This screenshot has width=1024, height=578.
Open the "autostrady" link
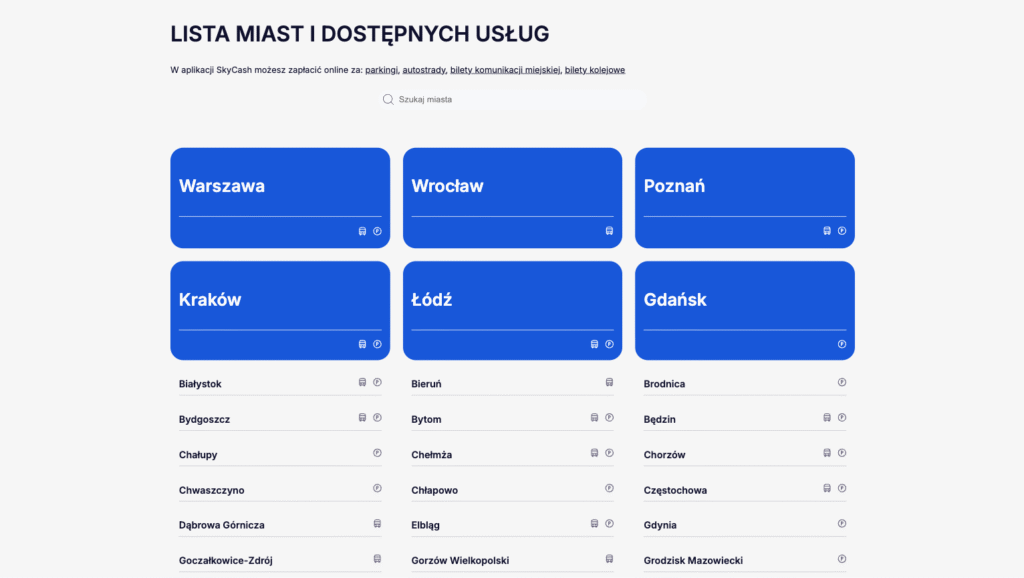[x=424, y=70]
